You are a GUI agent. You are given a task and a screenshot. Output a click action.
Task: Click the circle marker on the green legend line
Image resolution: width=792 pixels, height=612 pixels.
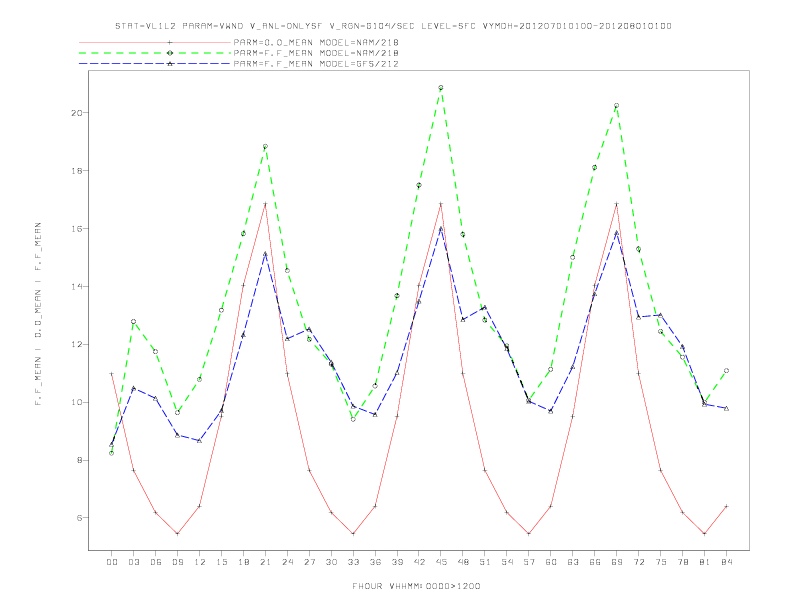pos(170,53)
